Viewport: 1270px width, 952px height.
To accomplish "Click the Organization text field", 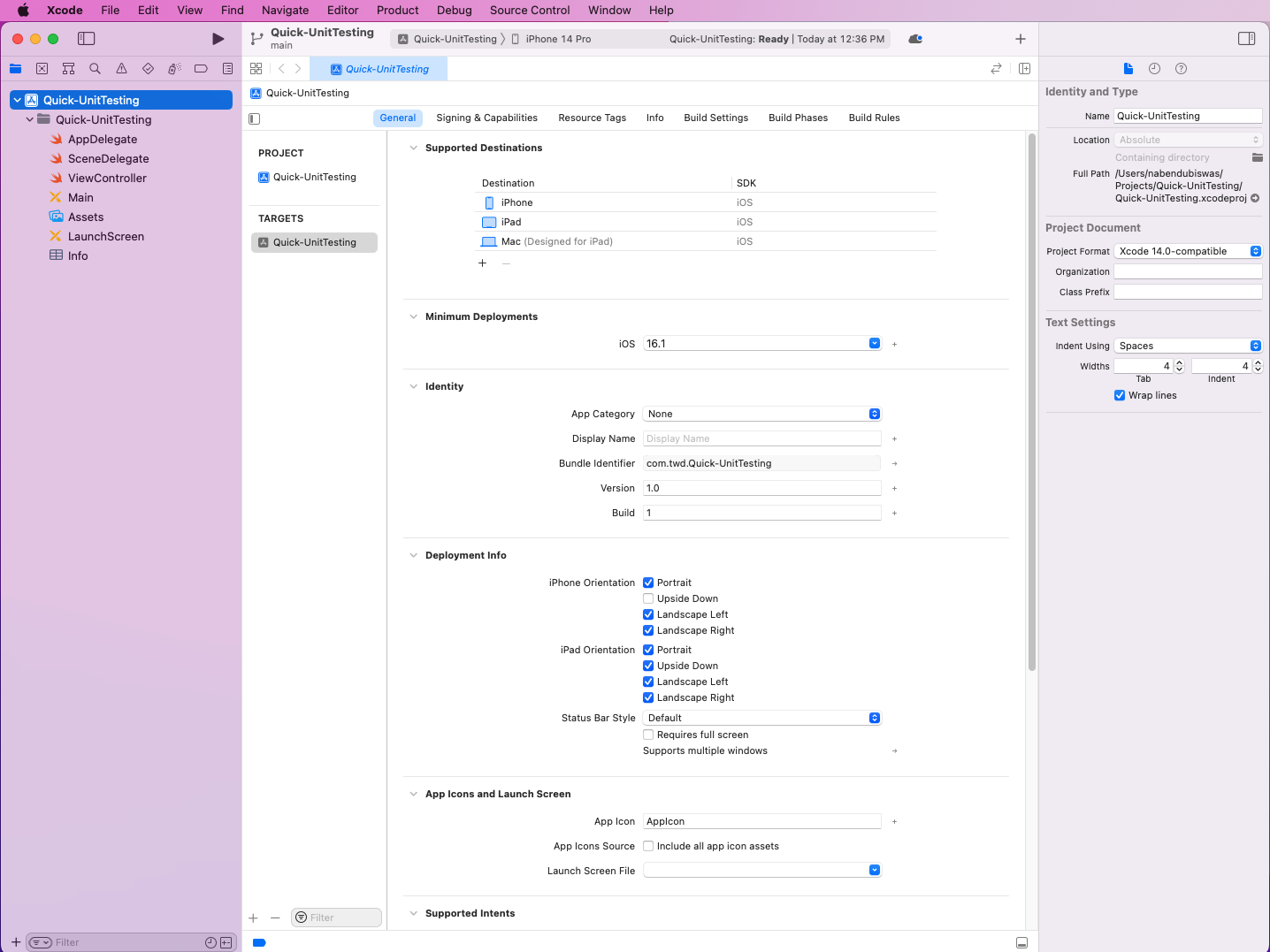I will click(x=1188, y=271).
